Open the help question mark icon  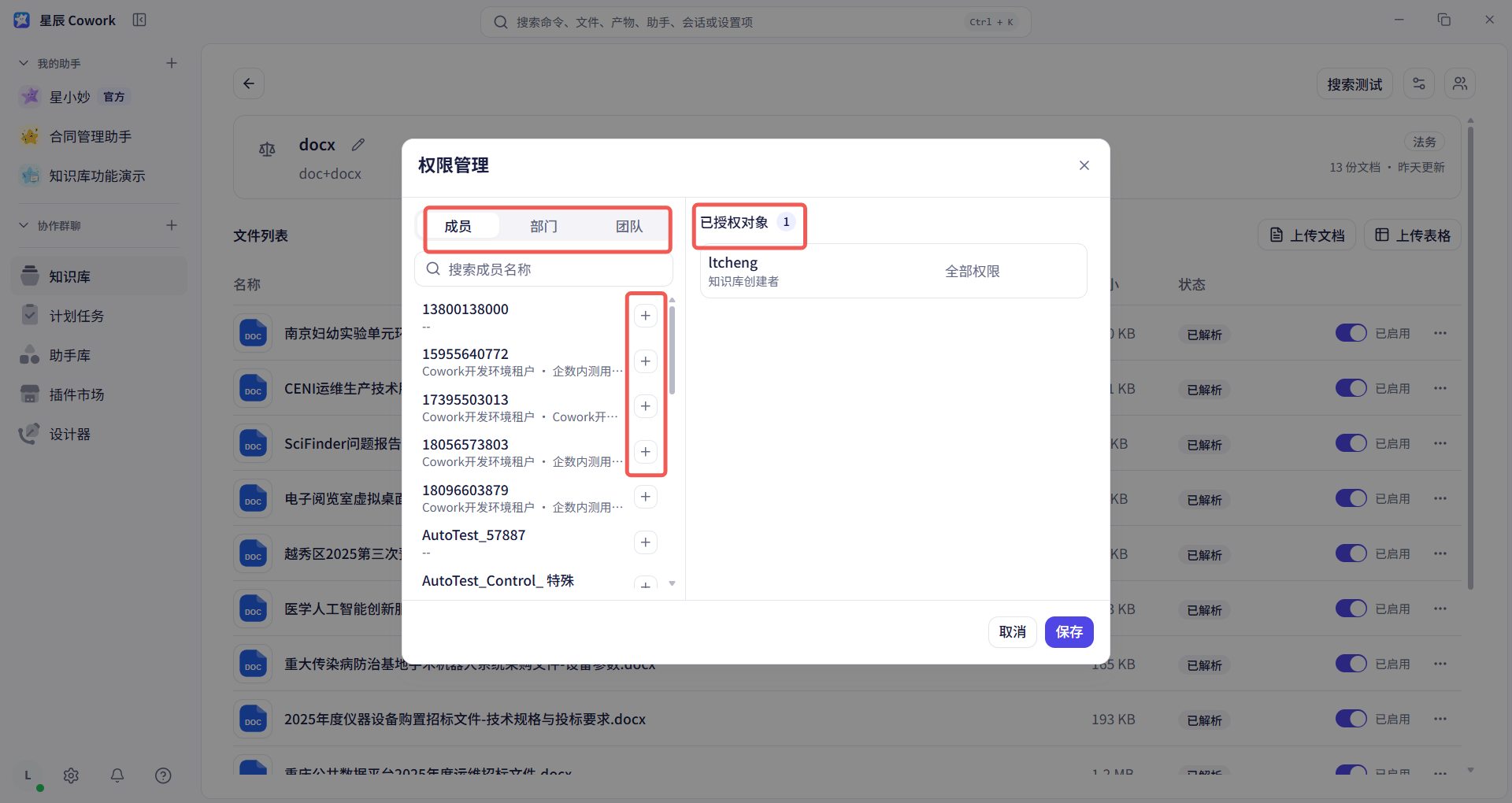coord(163,775)
